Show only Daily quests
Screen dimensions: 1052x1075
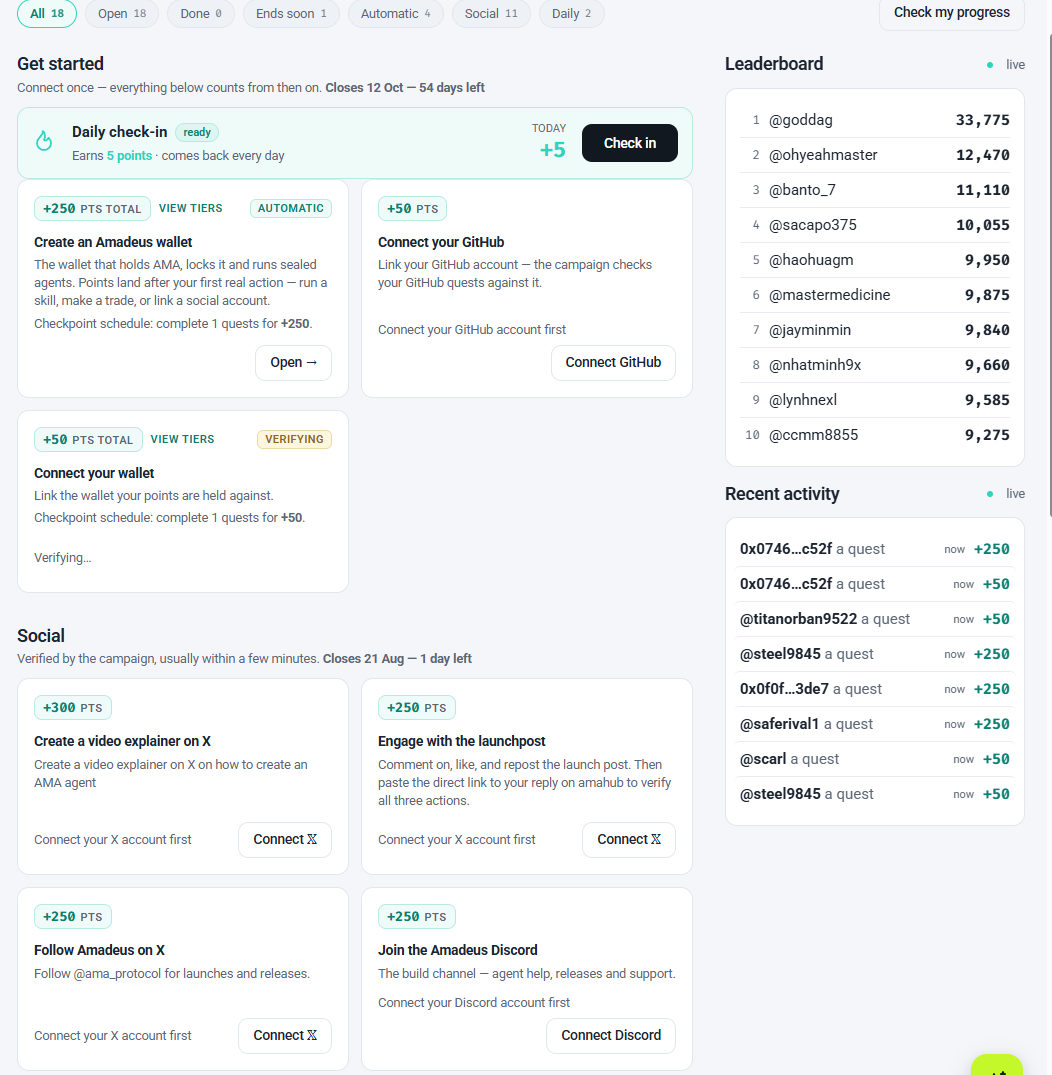pyautogui.click(x=571, y=14)
